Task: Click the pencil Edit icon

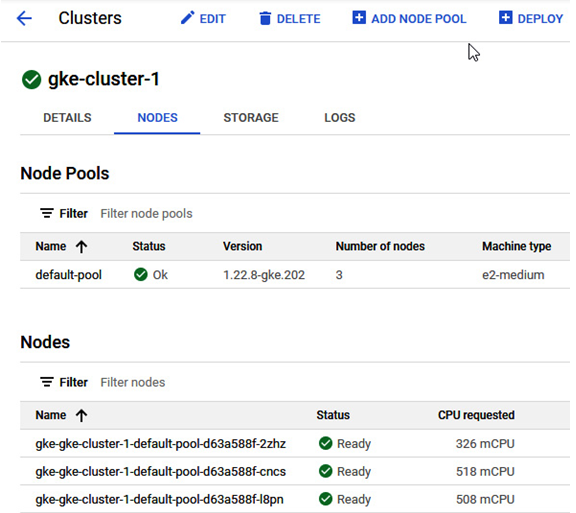Action: tap(187, 18)
